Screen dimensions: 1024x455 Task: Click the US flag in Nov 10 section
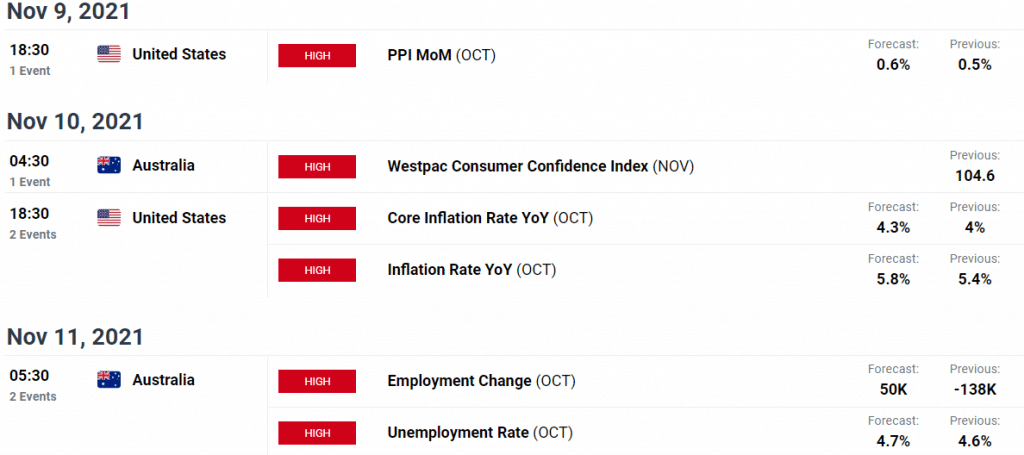coord(109,217)
